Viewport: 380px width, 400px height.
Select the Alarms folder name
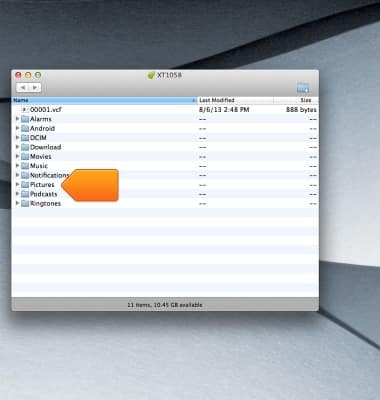point(41,119)
